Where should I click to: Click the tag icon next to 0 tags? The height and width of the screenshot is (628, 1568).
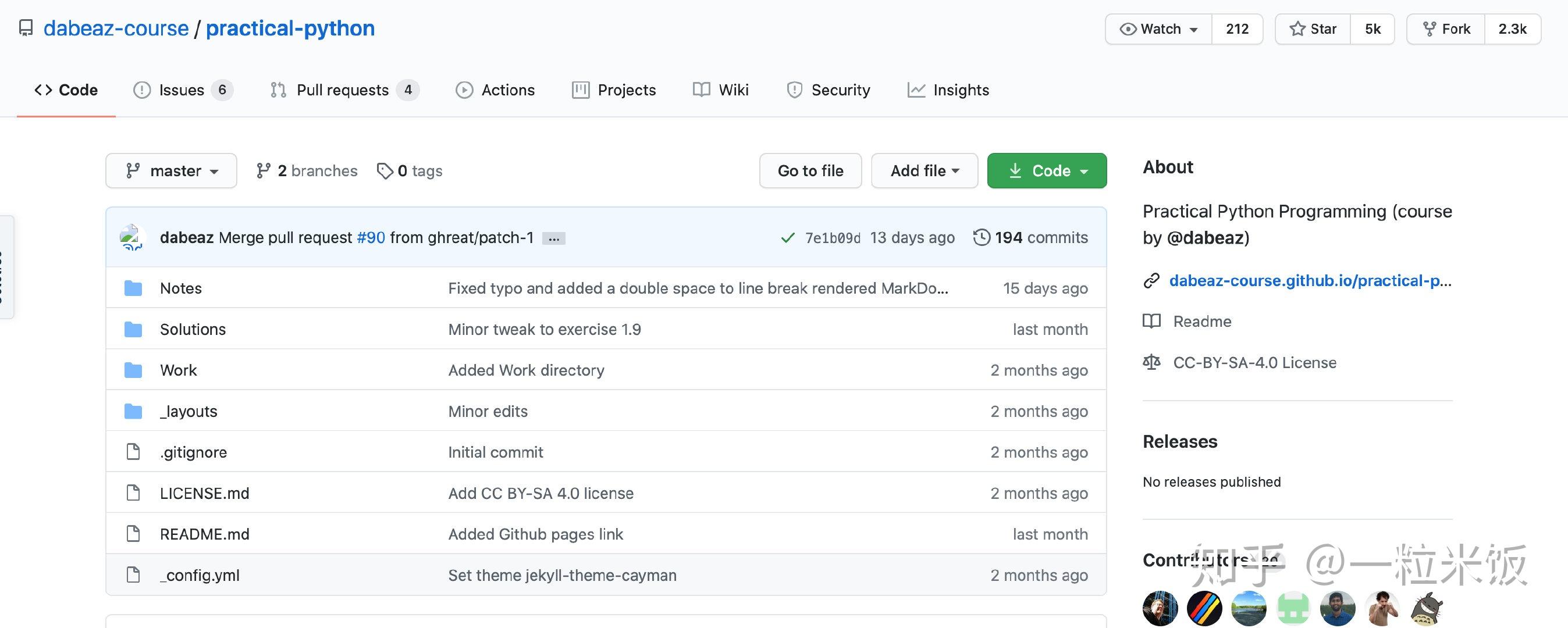pos(385,171)
